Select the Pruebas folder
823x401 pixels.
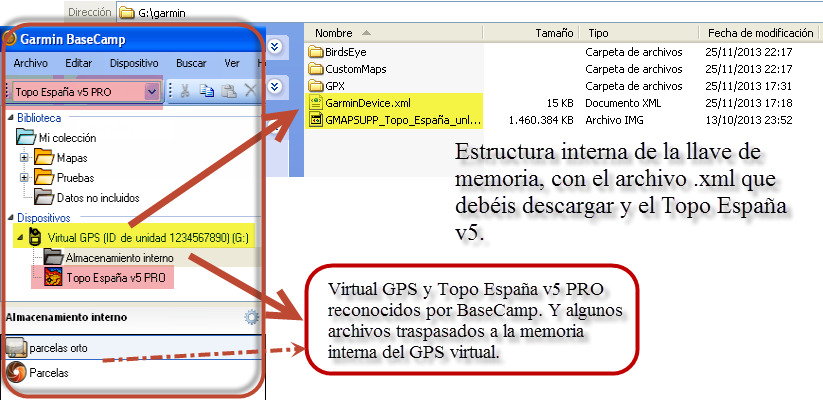pos(76,178)
